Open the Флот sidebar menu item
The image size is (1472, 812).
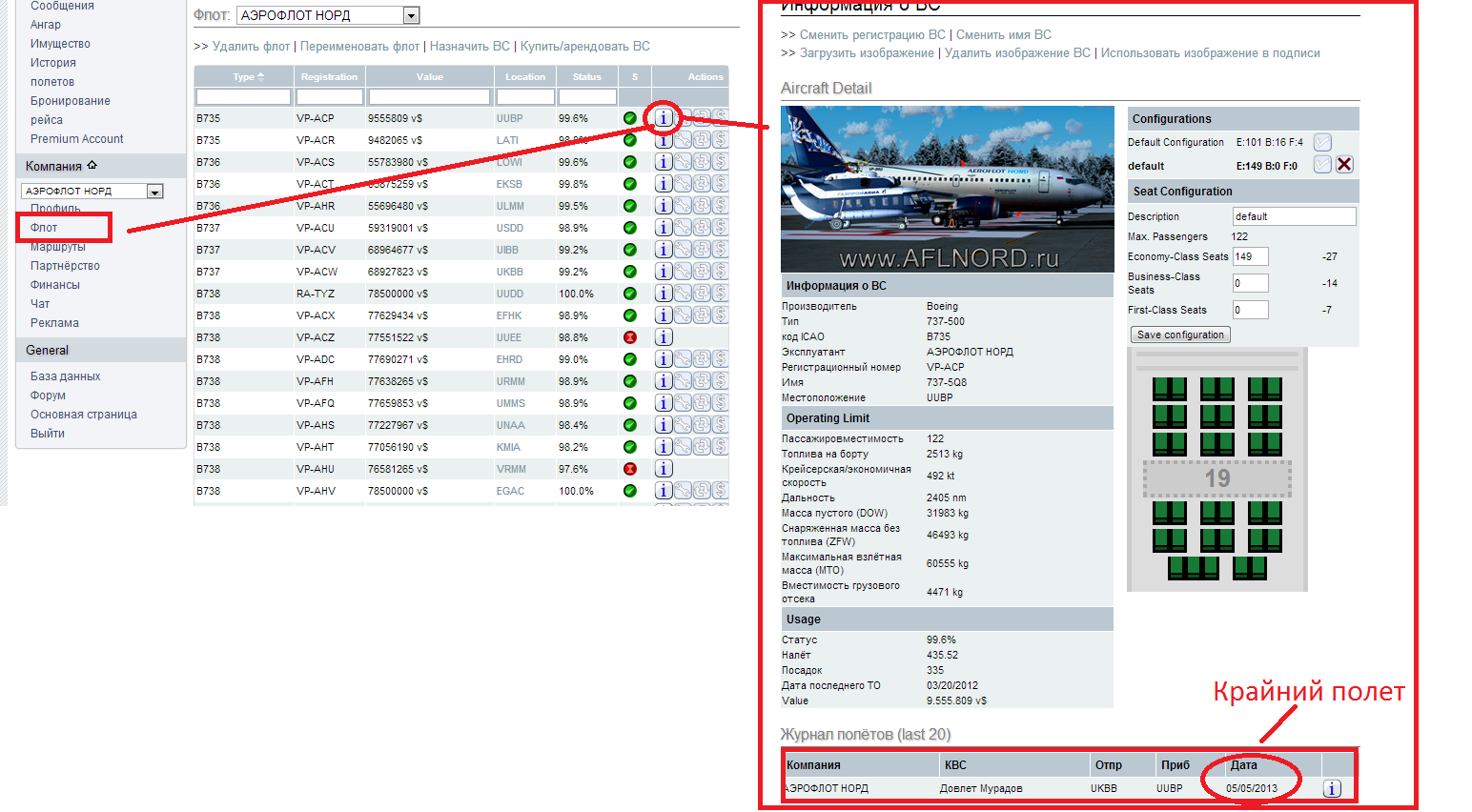[x=44, y=228]
